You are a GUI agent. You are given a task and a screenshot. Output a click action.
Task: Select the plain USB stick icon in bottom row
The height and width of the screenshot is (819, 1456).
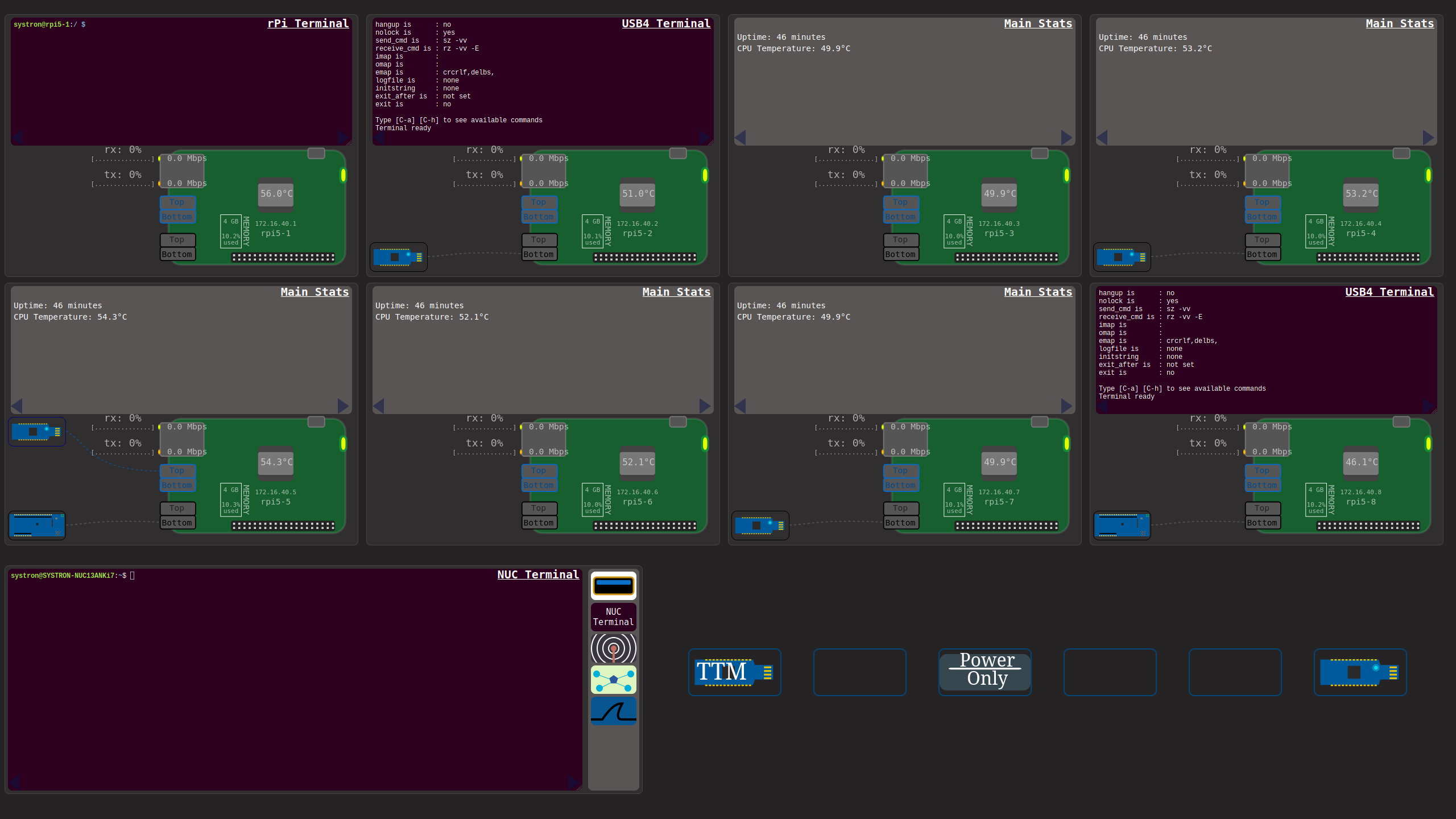[x=1360, y=672]
